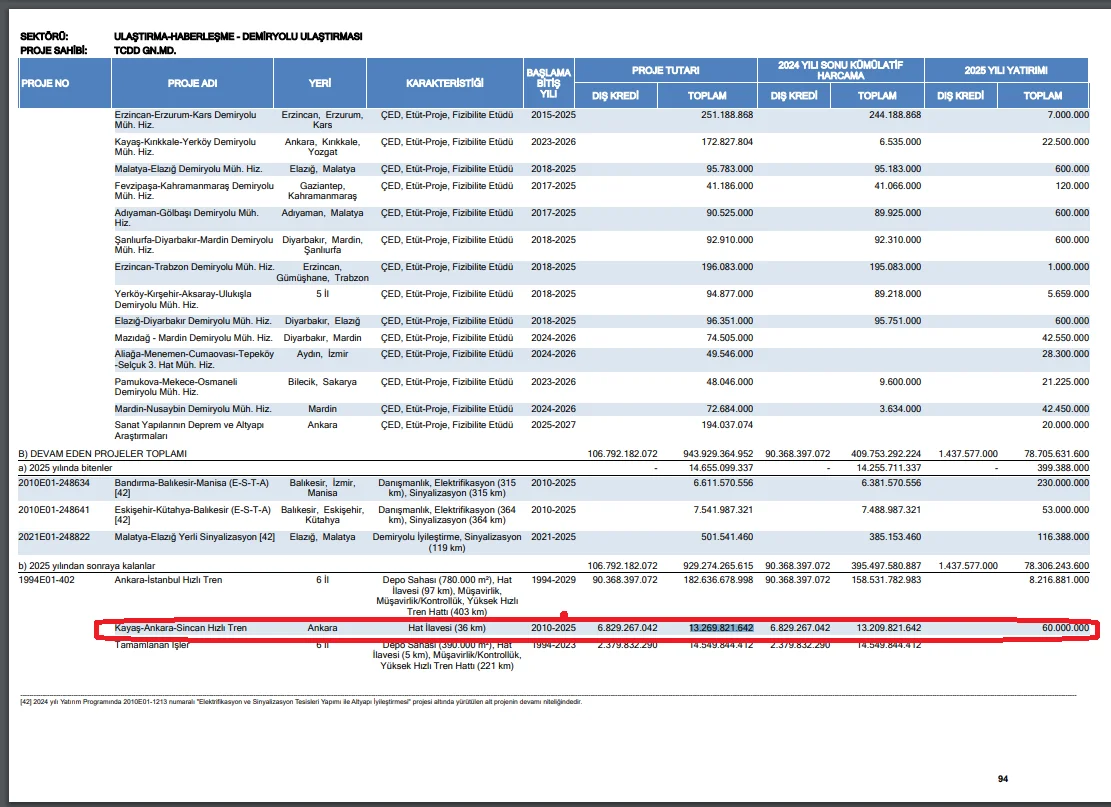Select the "Ankara-İstanbul Hızlı Tren" project name
Screen dimensions: 1111x807
pyautogui.click(x=168, y=579)
